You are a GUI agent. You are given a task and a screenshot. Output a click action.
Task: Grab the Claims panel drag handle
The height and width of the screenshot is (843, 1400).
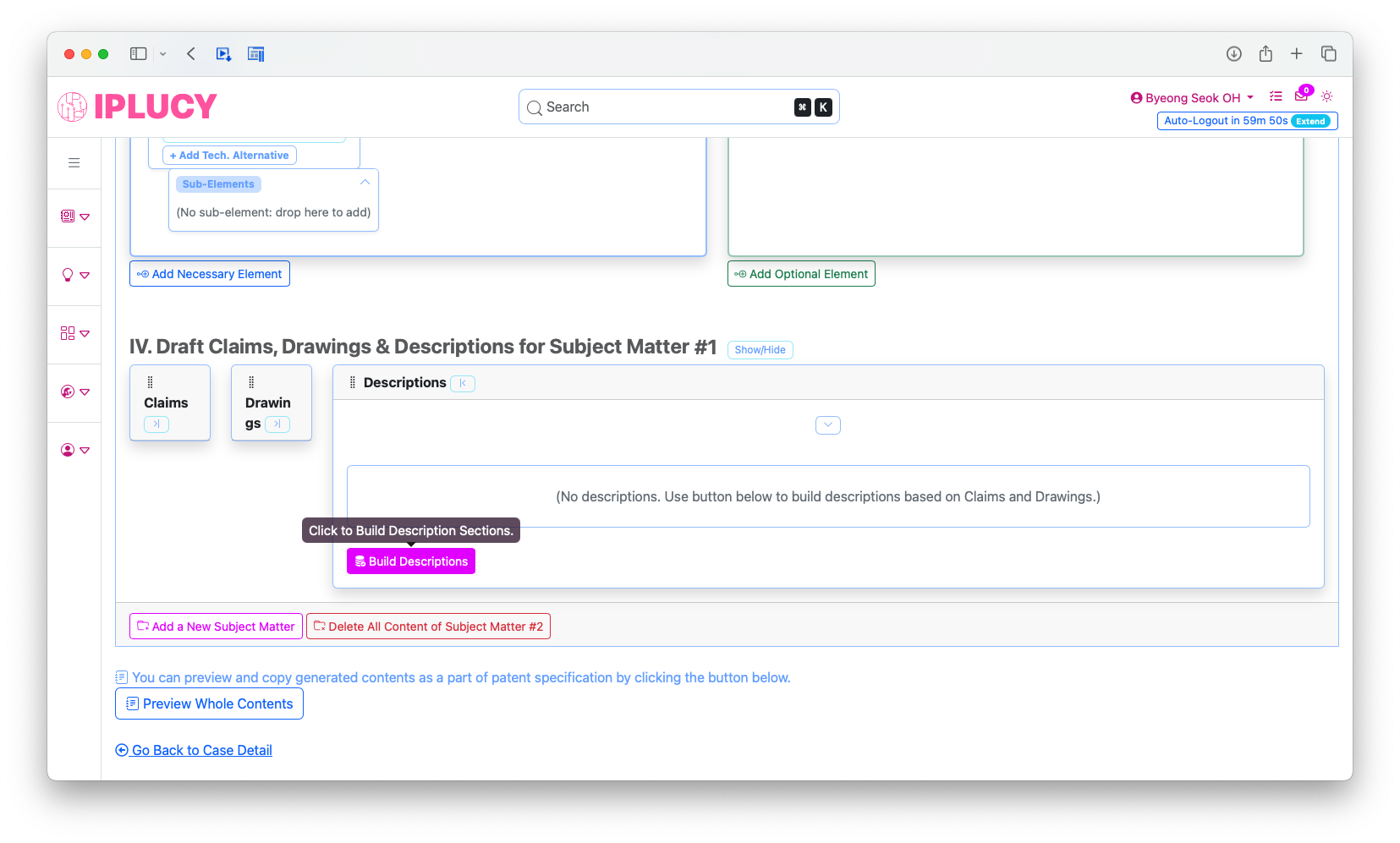coord(151,382)
